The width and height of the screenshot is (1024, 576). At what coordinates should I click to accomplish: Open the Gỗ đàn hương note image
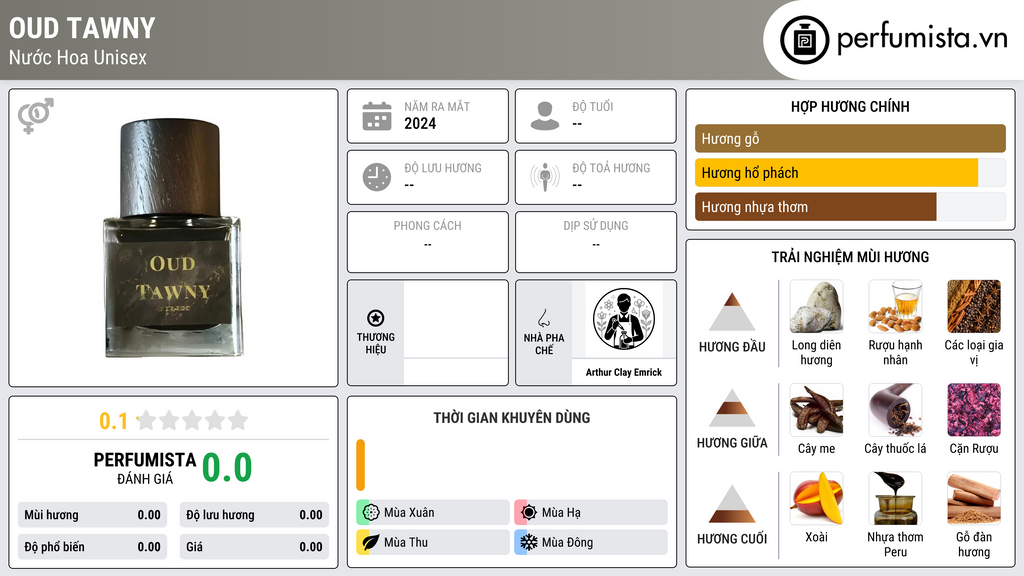[974, 499]
